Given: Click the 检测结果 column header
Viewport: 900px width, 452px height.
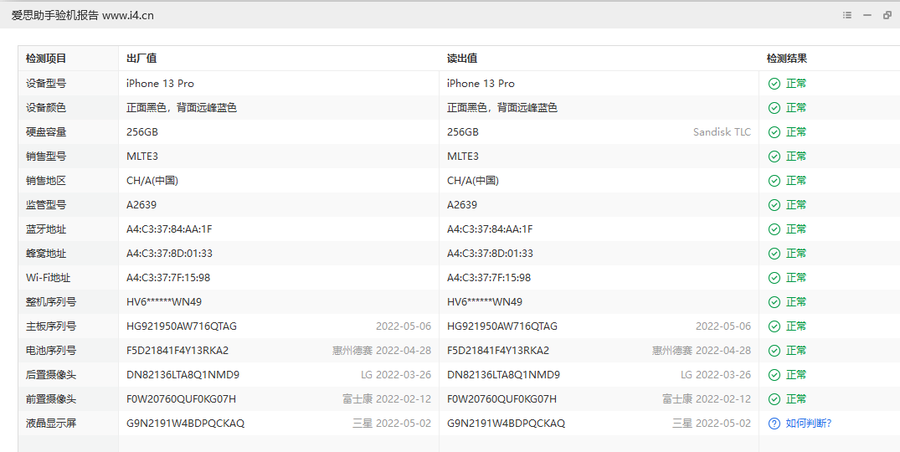Looking at the screenshot, I should pos(786,59).
